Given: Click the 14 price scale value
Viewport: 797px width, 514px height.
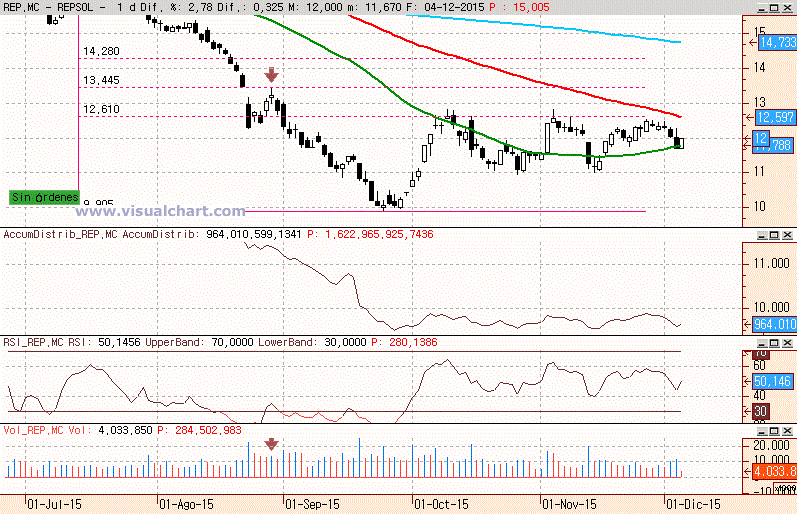Looking at the screenshot, I should click(x=760, y=68).
